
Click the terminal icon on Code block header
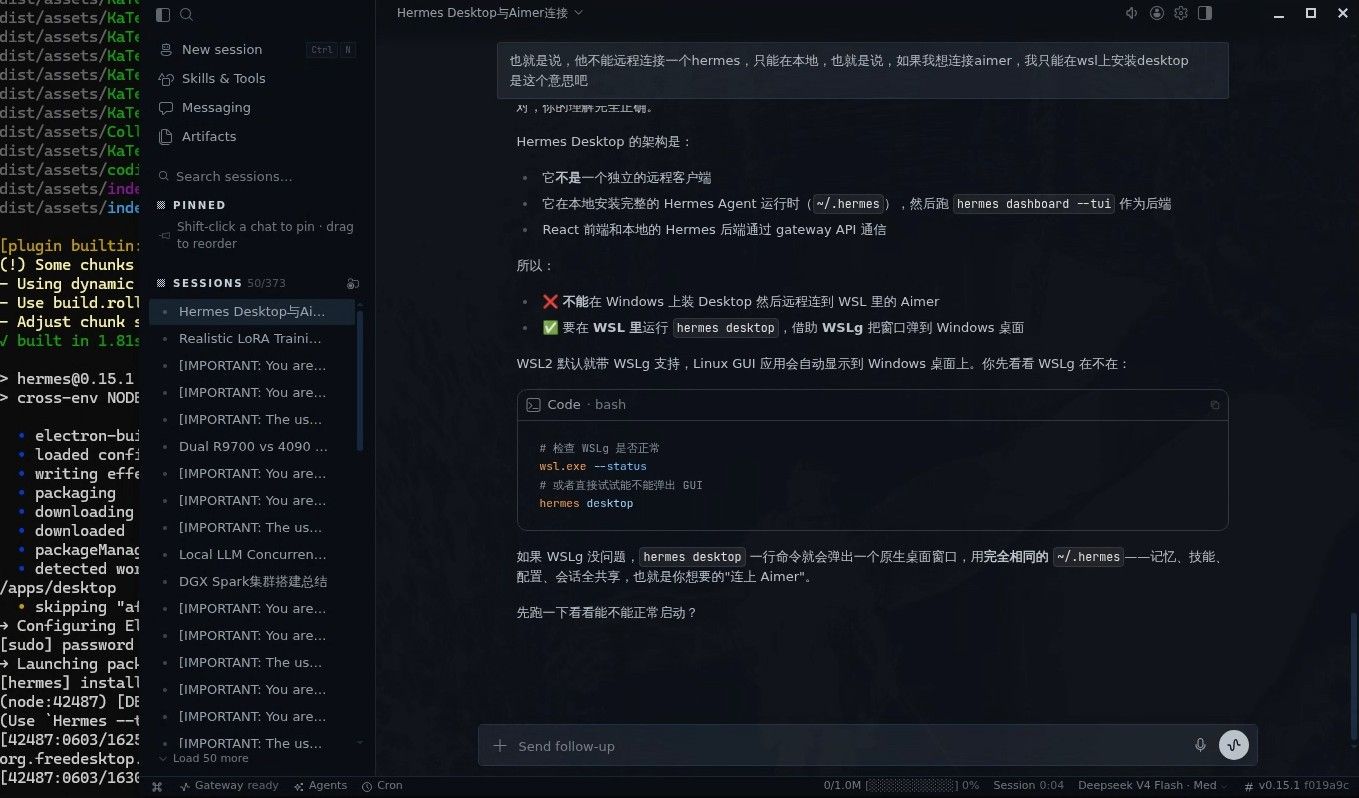[x=534, y=405]
